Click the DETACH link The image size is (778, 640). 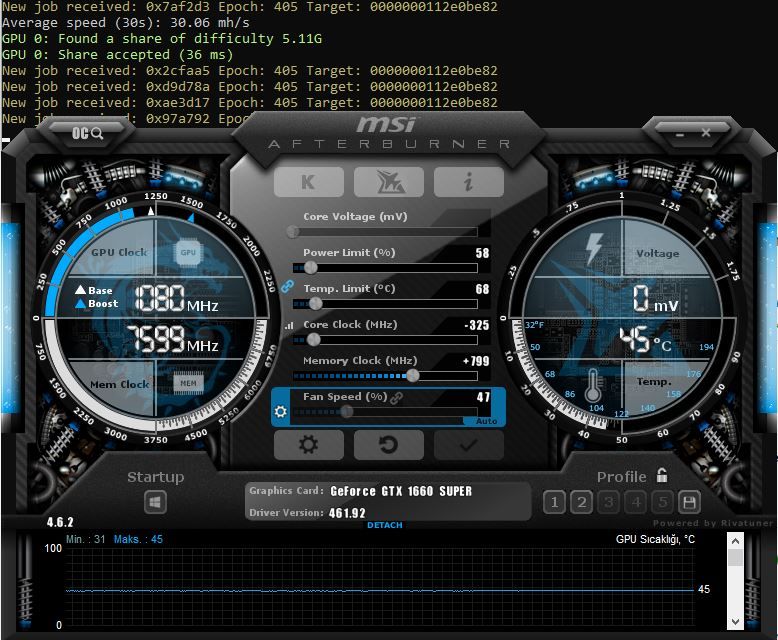click(x=385, y=525)
